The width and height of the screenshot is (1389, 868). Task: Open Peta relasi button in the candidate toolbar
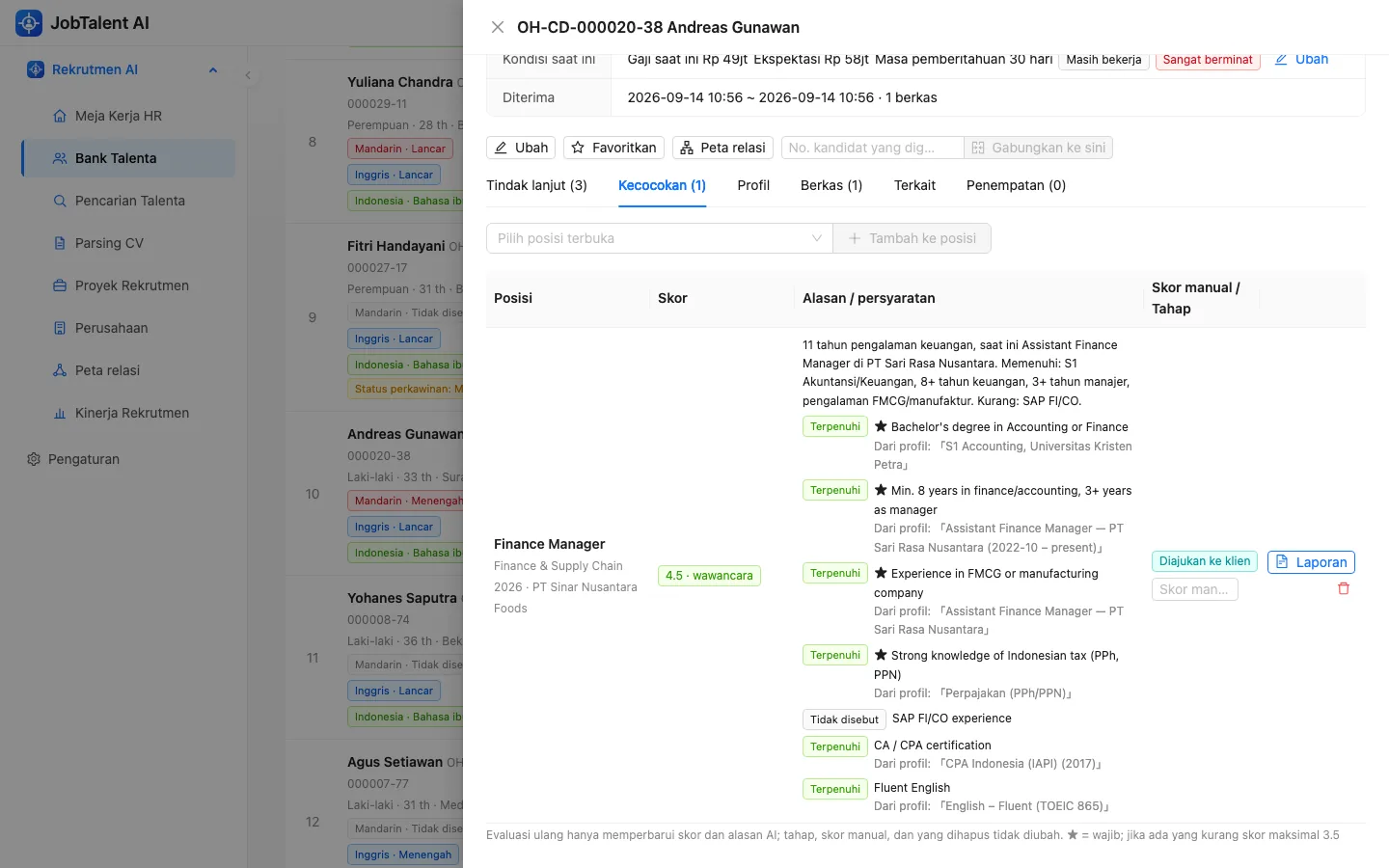[x=722, y=148]
